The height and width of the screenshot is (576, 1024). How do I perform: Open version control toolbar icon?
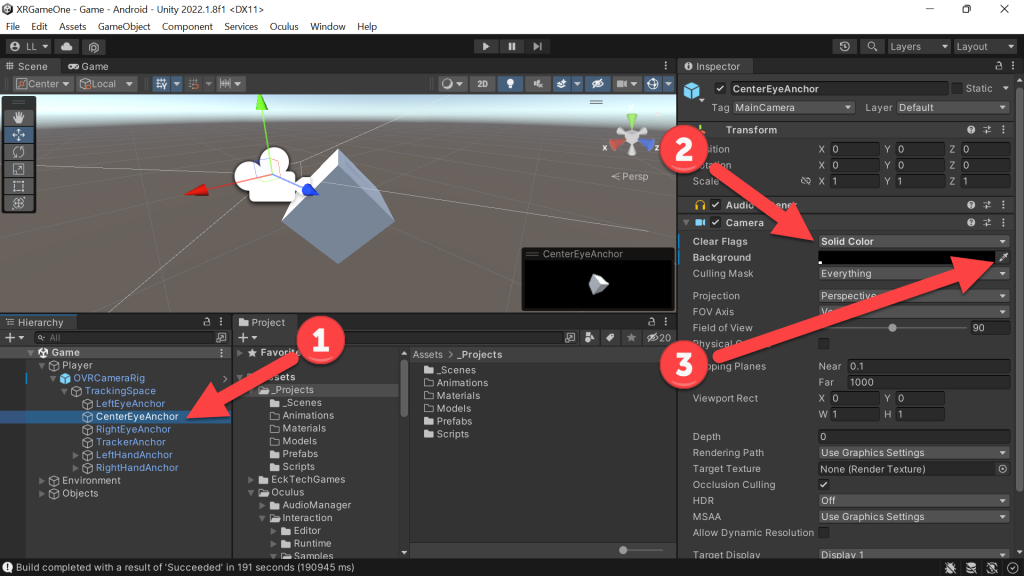coord(94,46)
